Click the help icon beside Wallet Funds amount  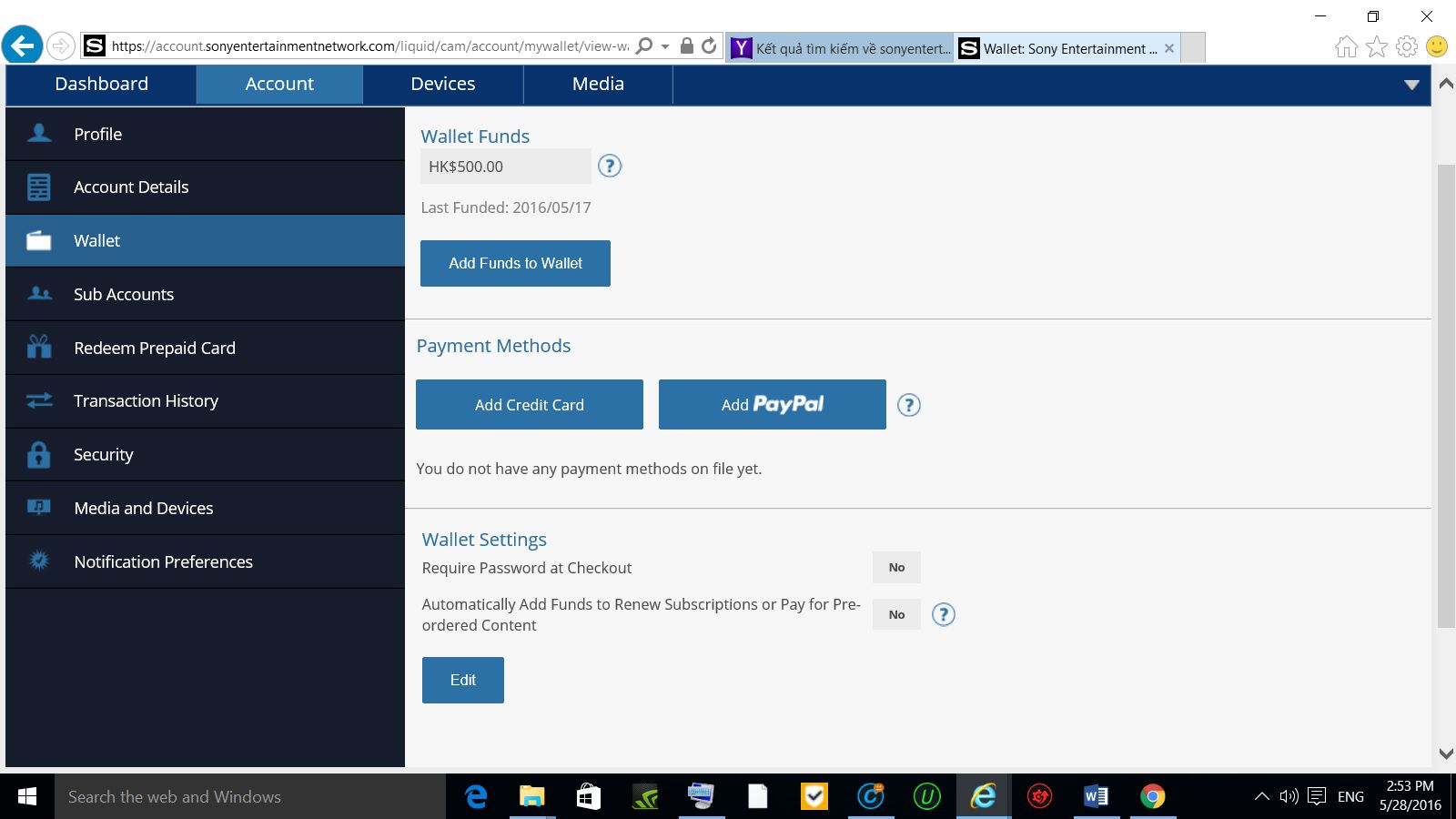click(x=610, y=166)
